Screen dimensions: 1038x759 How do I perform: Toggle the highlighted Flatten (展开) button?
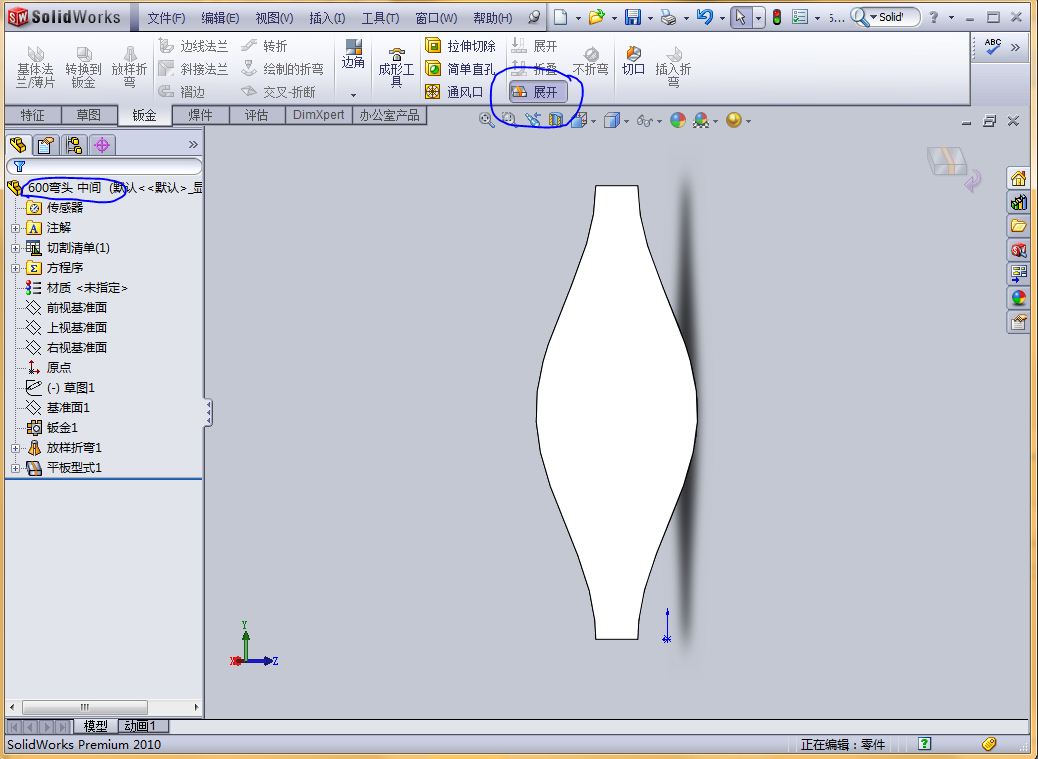coord(538,92)
